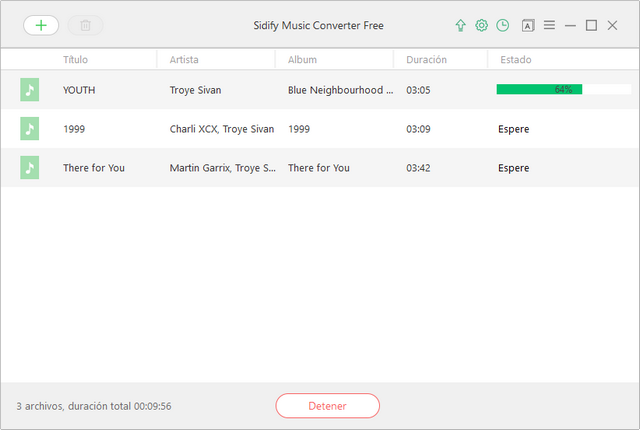This screenshot has height=430, width=640.
Task: Click the green plus add-music button
Action: coord(41,25)
